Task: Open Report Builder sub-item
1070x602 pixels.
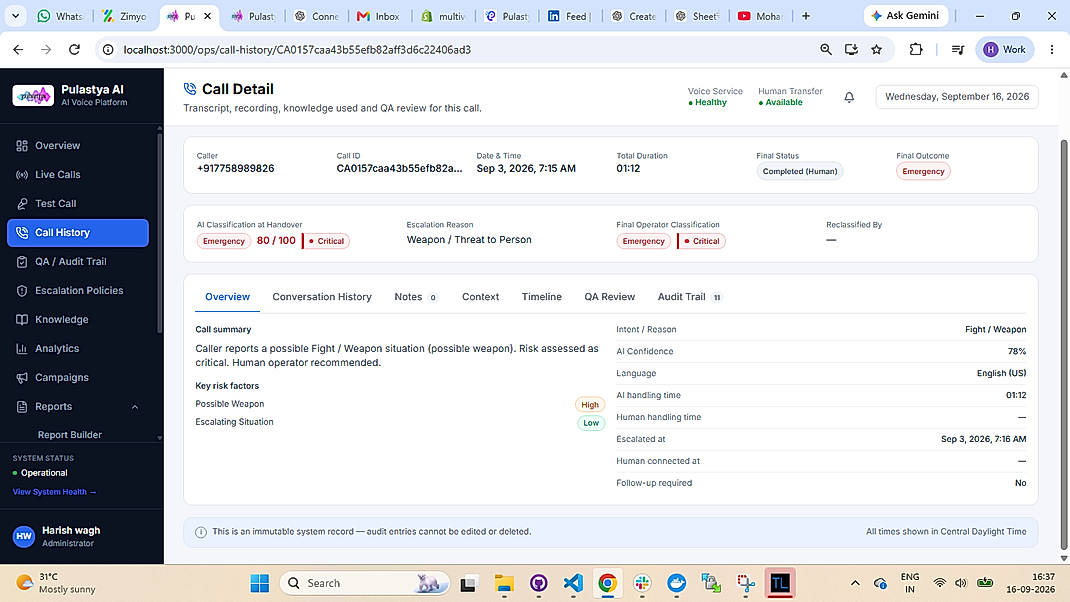Action: click(70, 435)
